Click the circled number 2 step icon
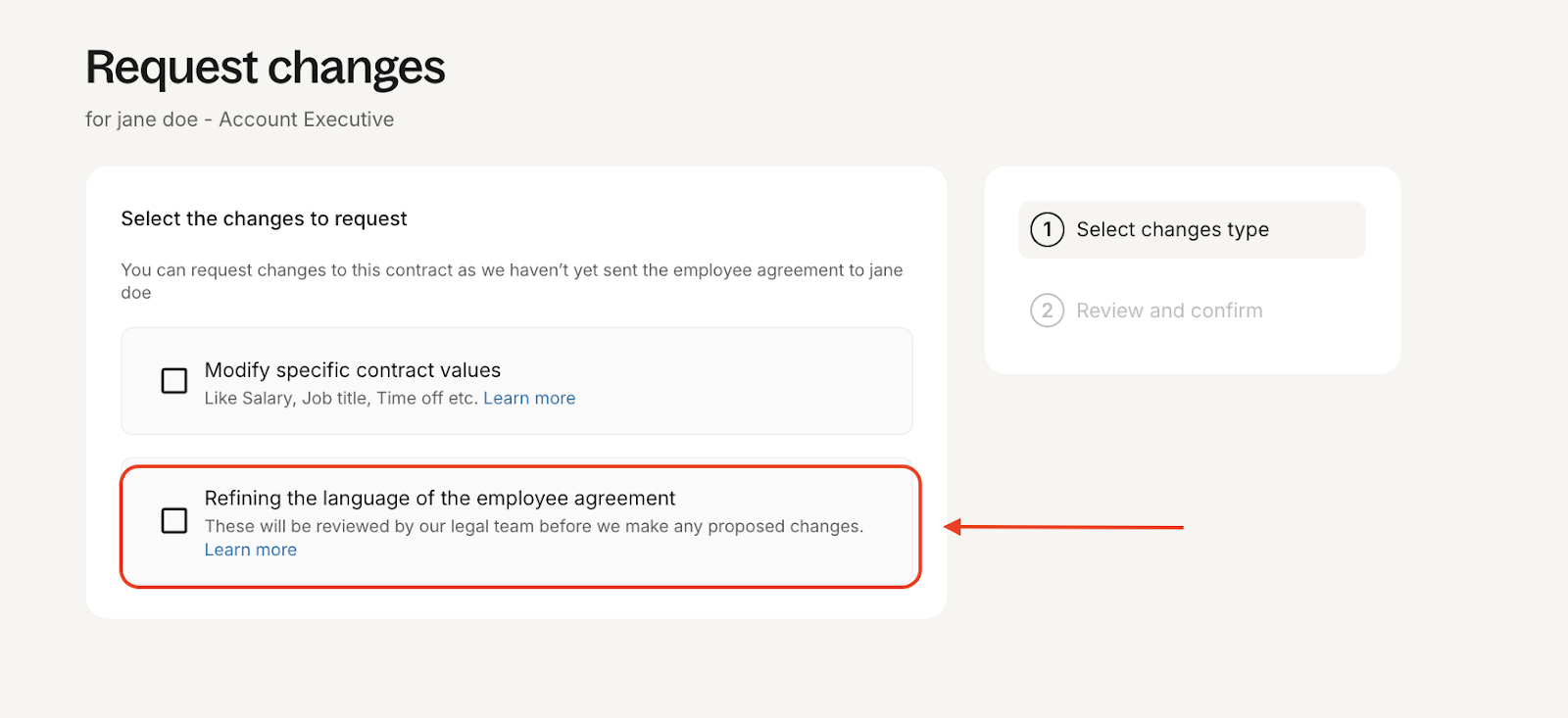 (1047, 311)
